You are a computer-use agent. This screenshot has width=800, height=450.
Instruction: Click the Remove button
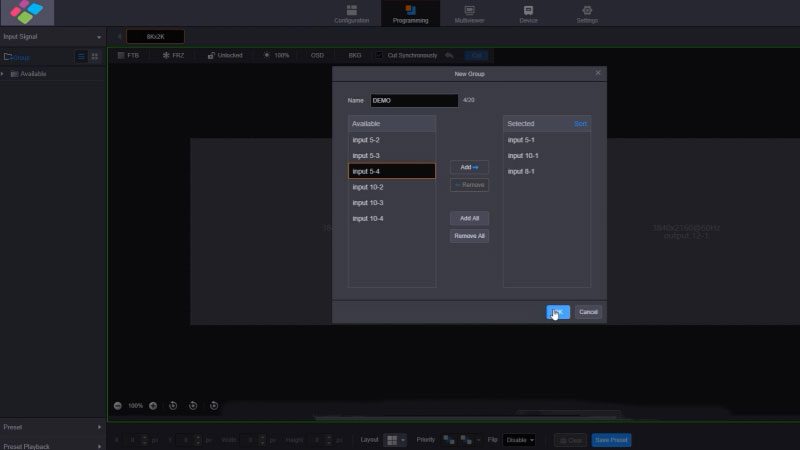click(x=469, y=185)
